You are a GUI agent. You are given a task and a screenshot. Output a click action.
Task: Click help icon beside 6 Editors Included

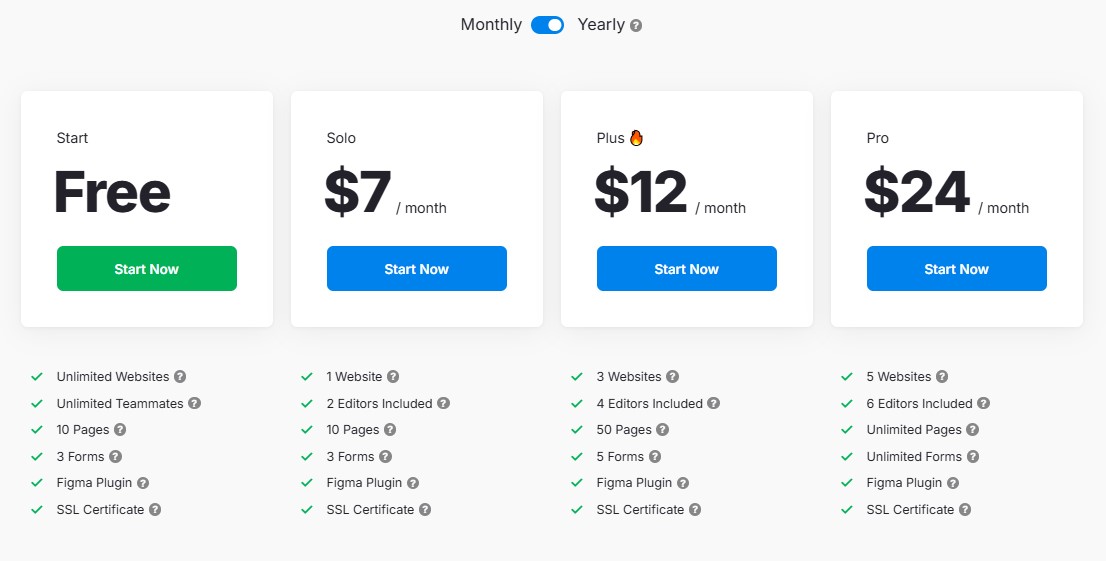click(984, 404)
